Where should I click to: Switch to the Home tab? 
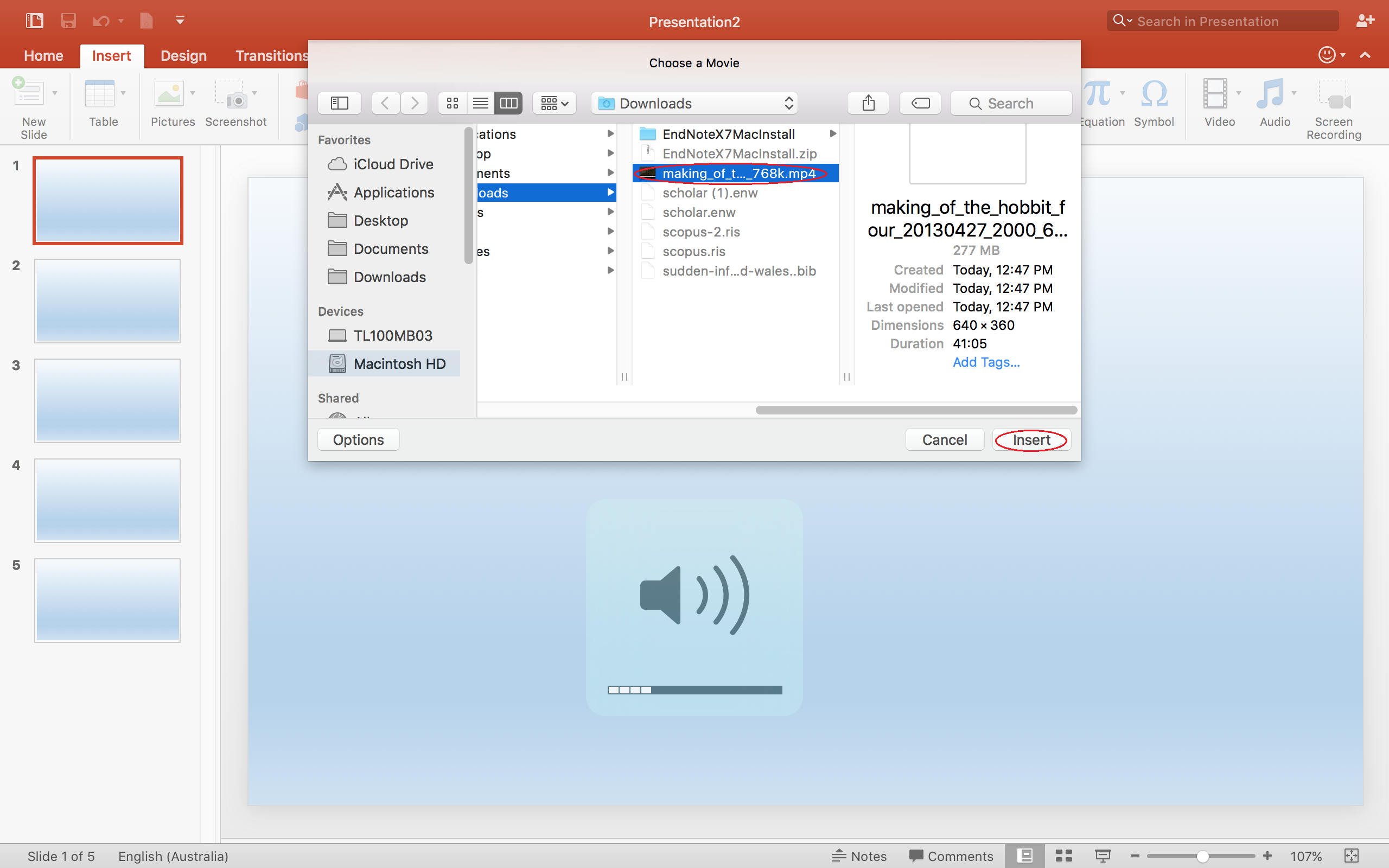[43, 56]
